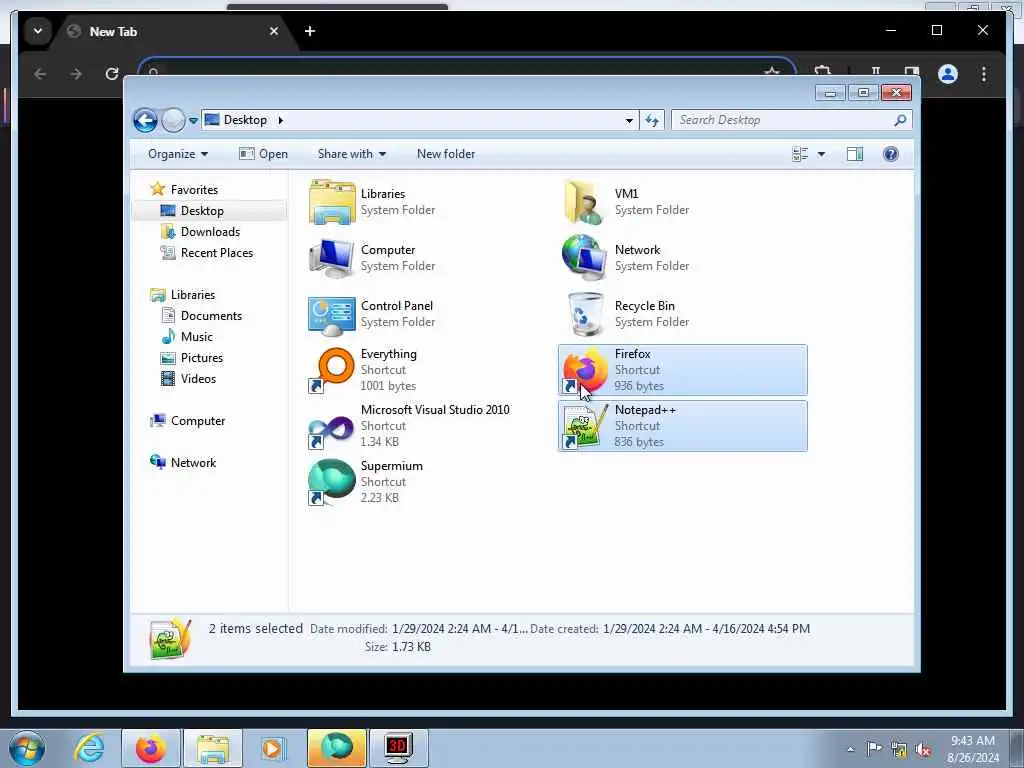Viewport: 1024px width, 768px height.
Task: Open the view options dropdown arrow
Action: tap(821, 154)
